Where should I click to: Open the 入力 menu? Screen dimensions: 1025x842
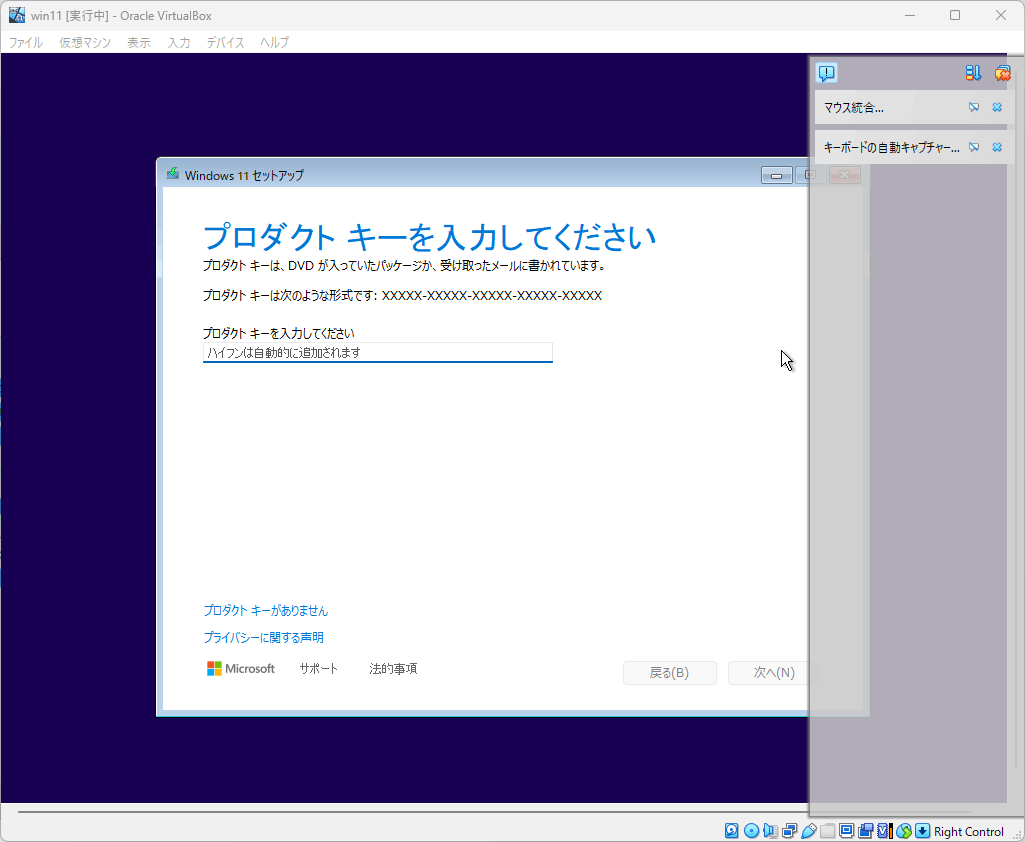pyautogui.click(x=178, y=42)
